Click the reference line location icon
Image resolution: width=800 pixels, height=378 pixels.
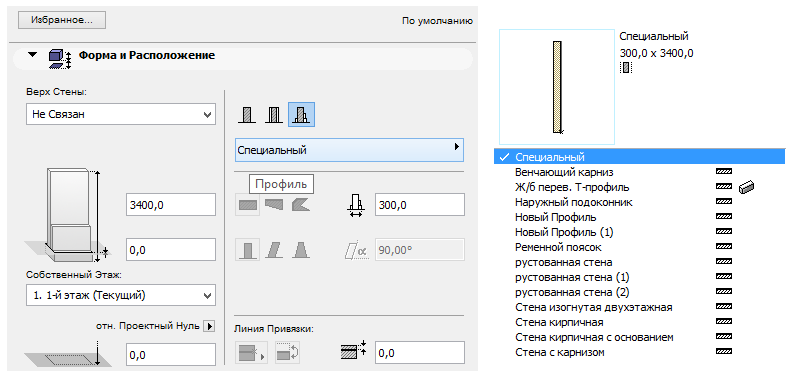tap(251, 353)
